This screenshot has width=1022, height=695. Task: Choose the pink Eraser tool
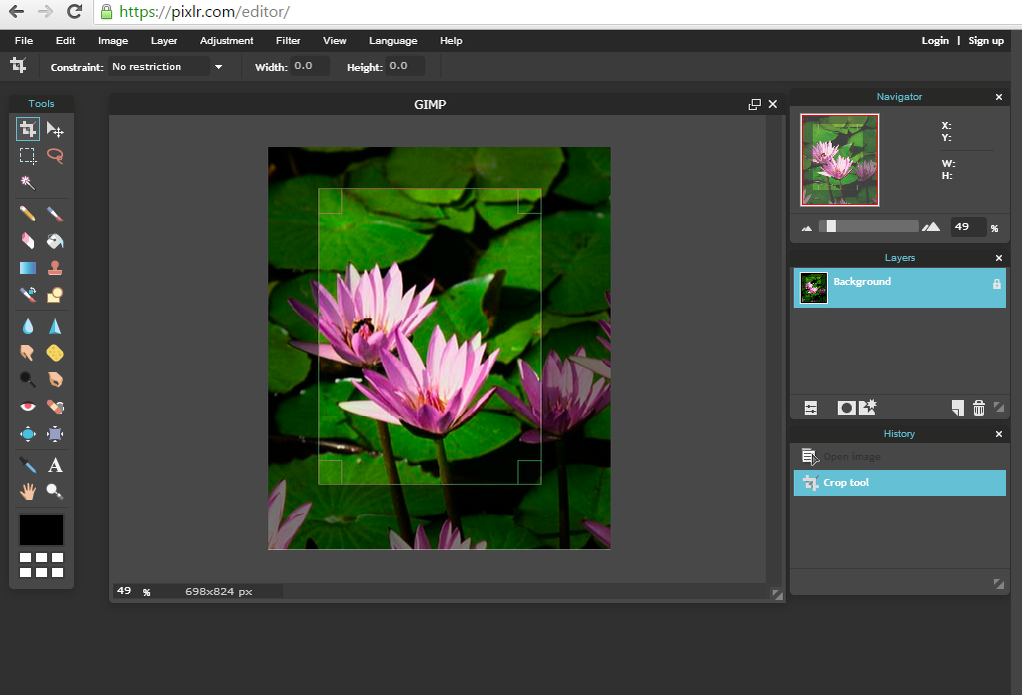click(x=27, y=241)
